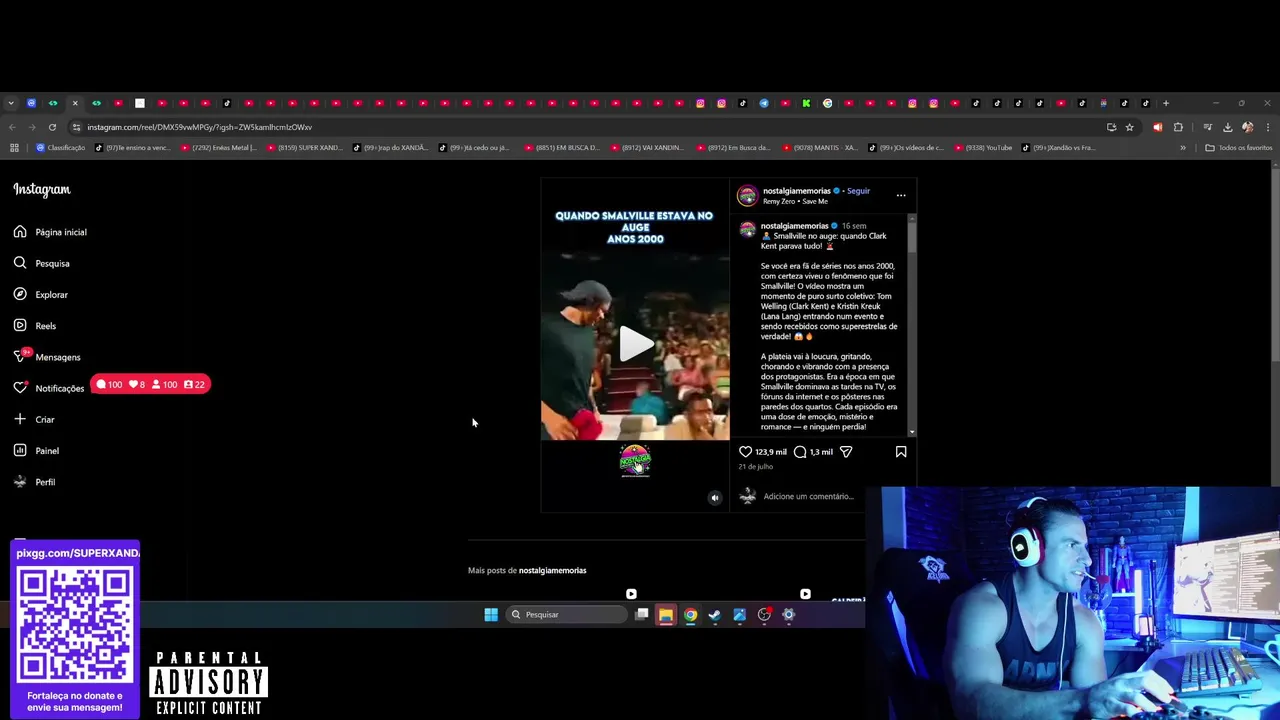Open Windows Task View

pyautogui.click(x=641, y=615)
